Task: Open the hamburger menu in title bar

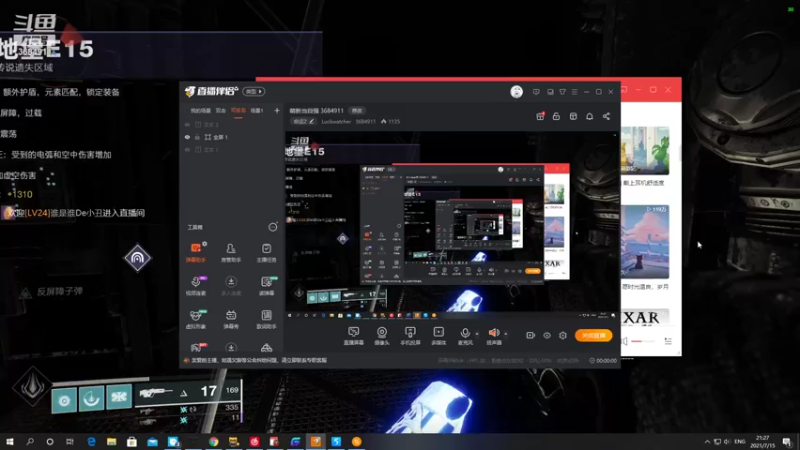Action: (x=574, y=92)
